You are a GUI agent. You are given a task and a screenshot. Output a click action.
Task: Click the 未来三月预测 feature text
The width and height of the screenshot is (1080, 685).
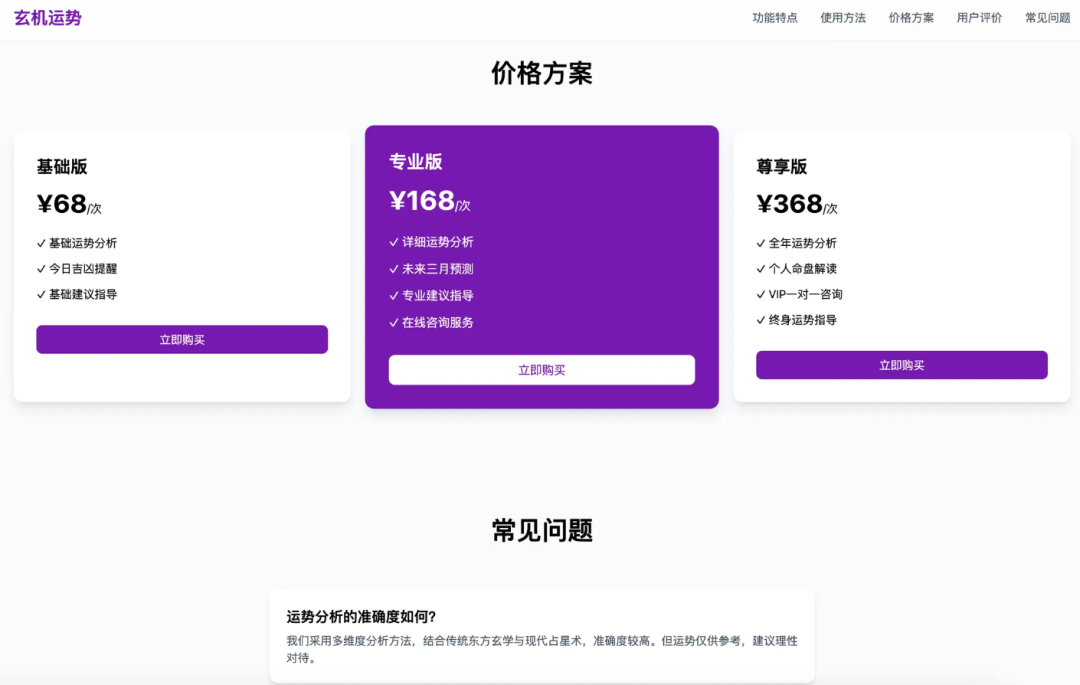(437, 268)
